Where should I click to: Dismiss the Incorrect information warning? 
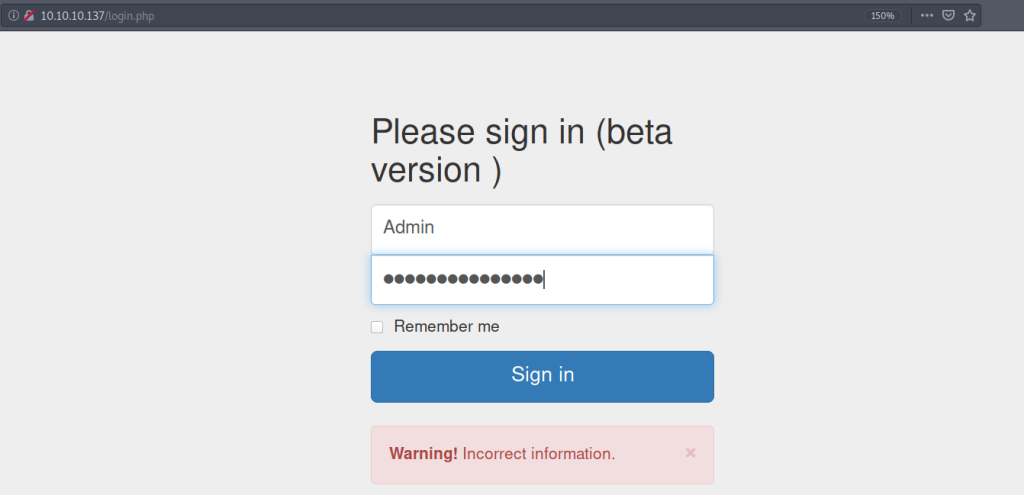pyautogui.click(x=690, y=453)
